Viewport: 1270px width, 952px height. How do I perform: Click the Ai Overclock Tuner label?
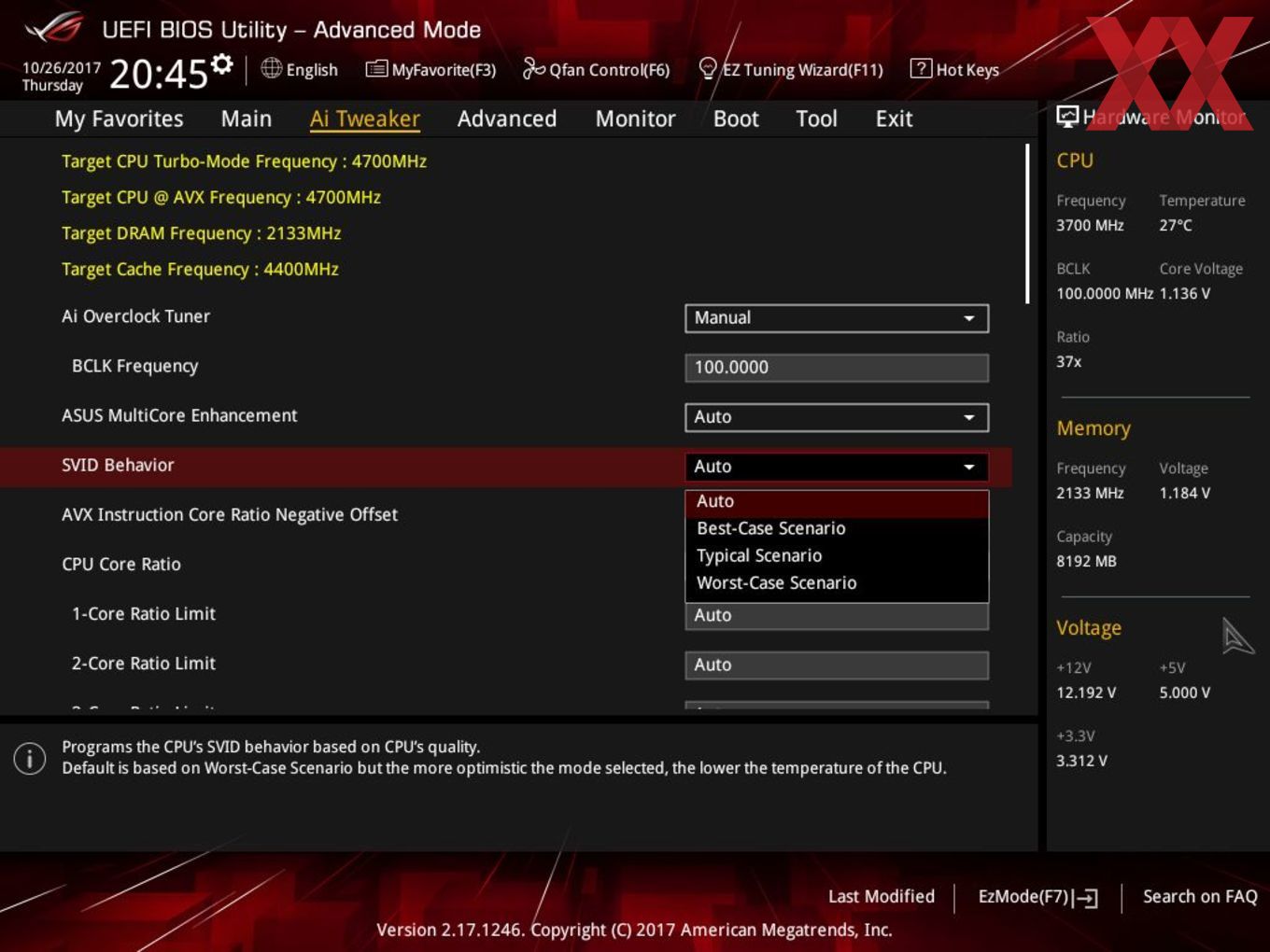click(135, 316)
